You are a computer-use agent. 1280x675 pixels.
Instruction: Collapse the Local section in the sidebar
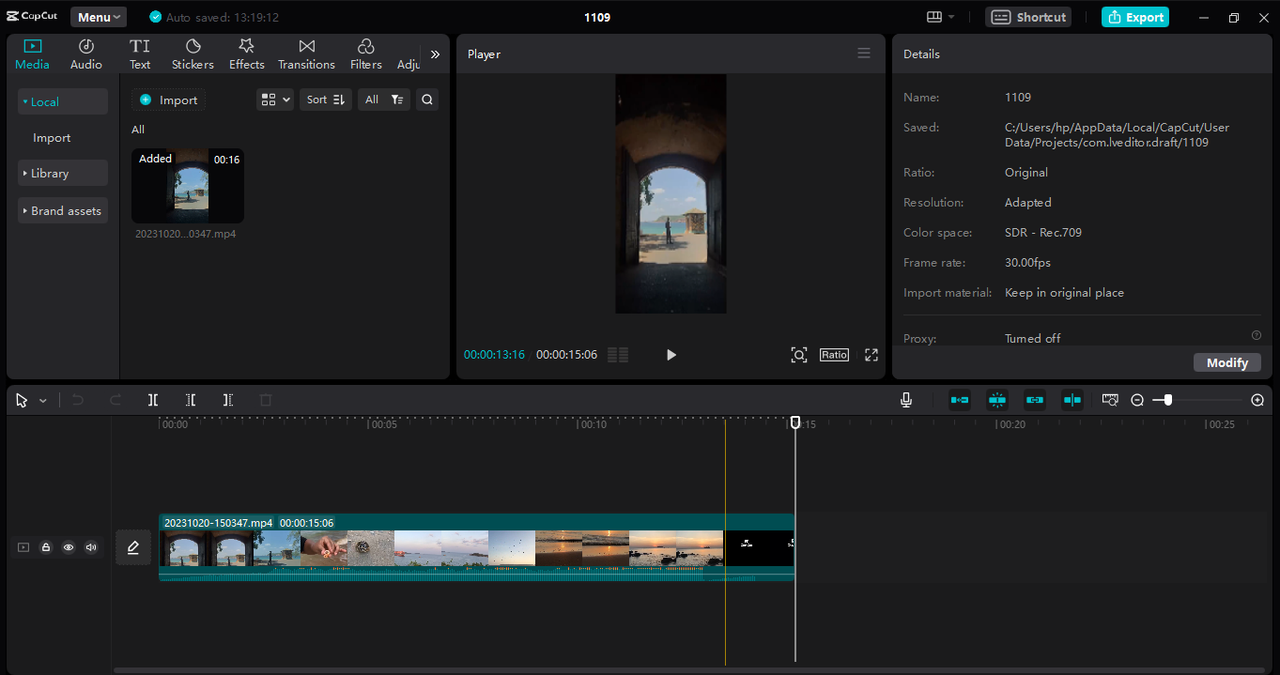pos(63,102)
